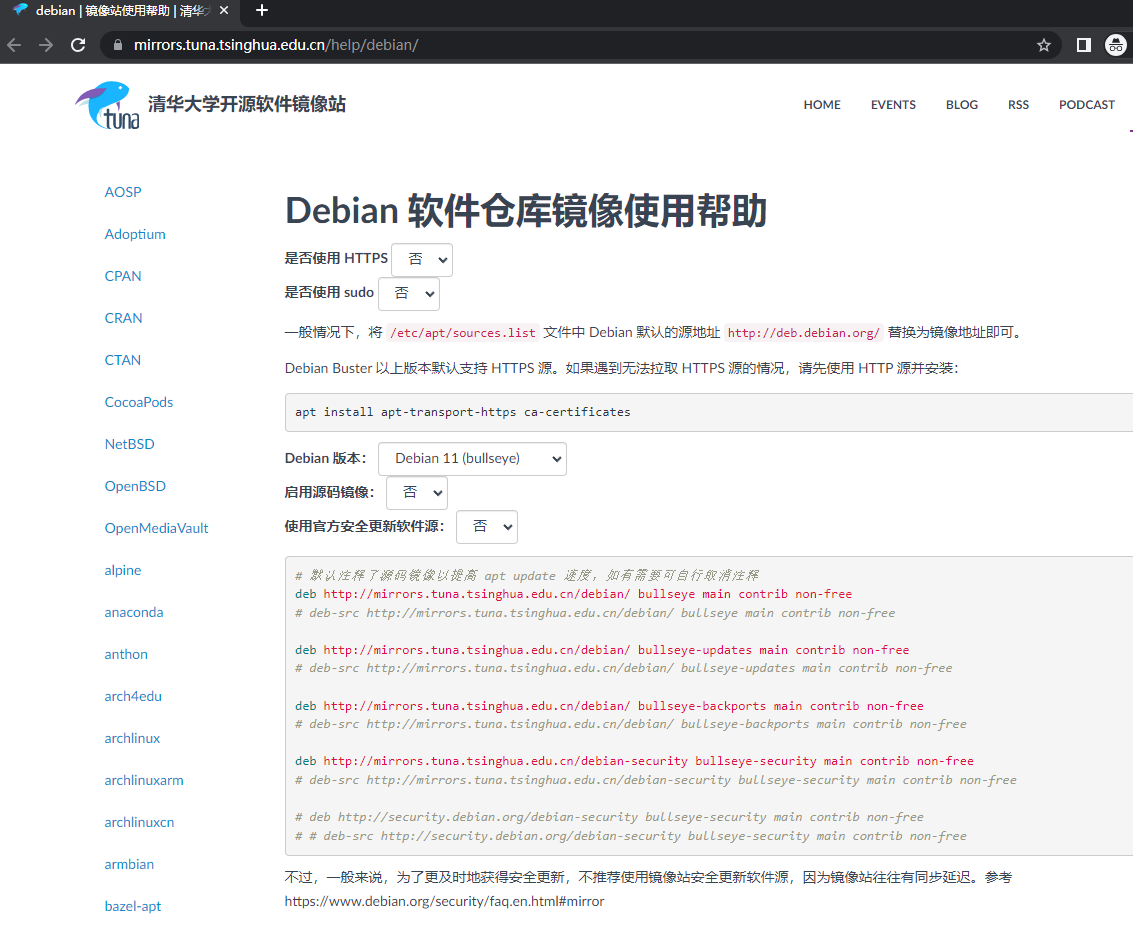1133x925 pixels.
Task: Open the CTAN sidebar link
Action: point(123,360)
